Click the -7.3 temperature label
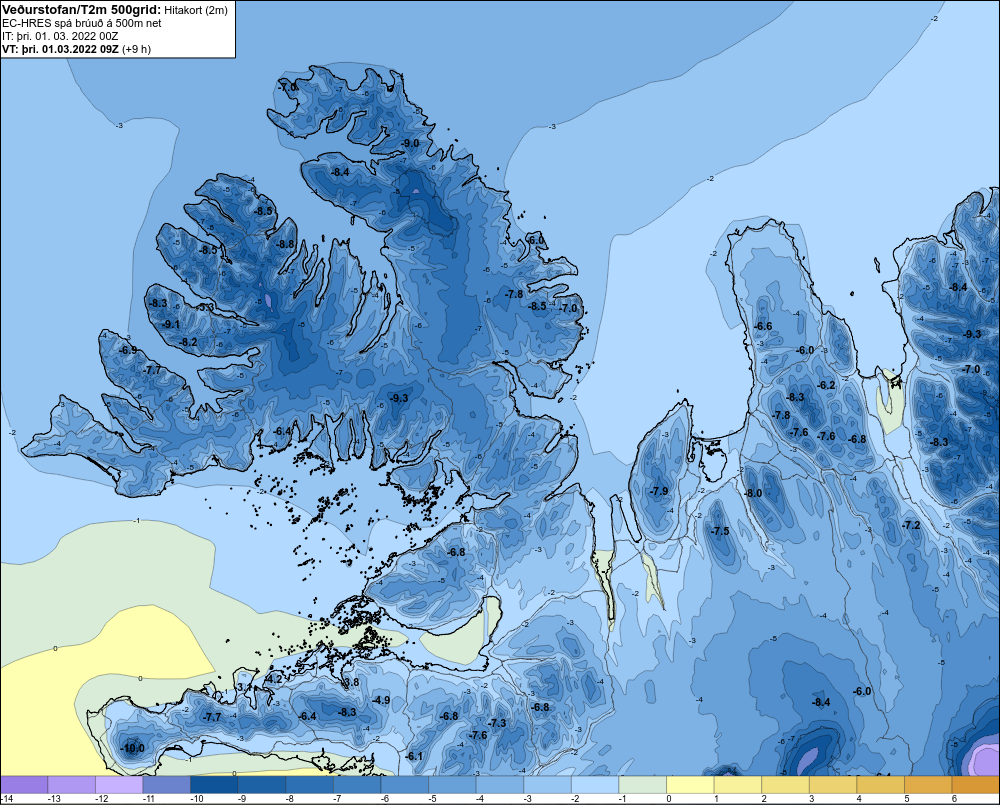 [x=497, y=723]
